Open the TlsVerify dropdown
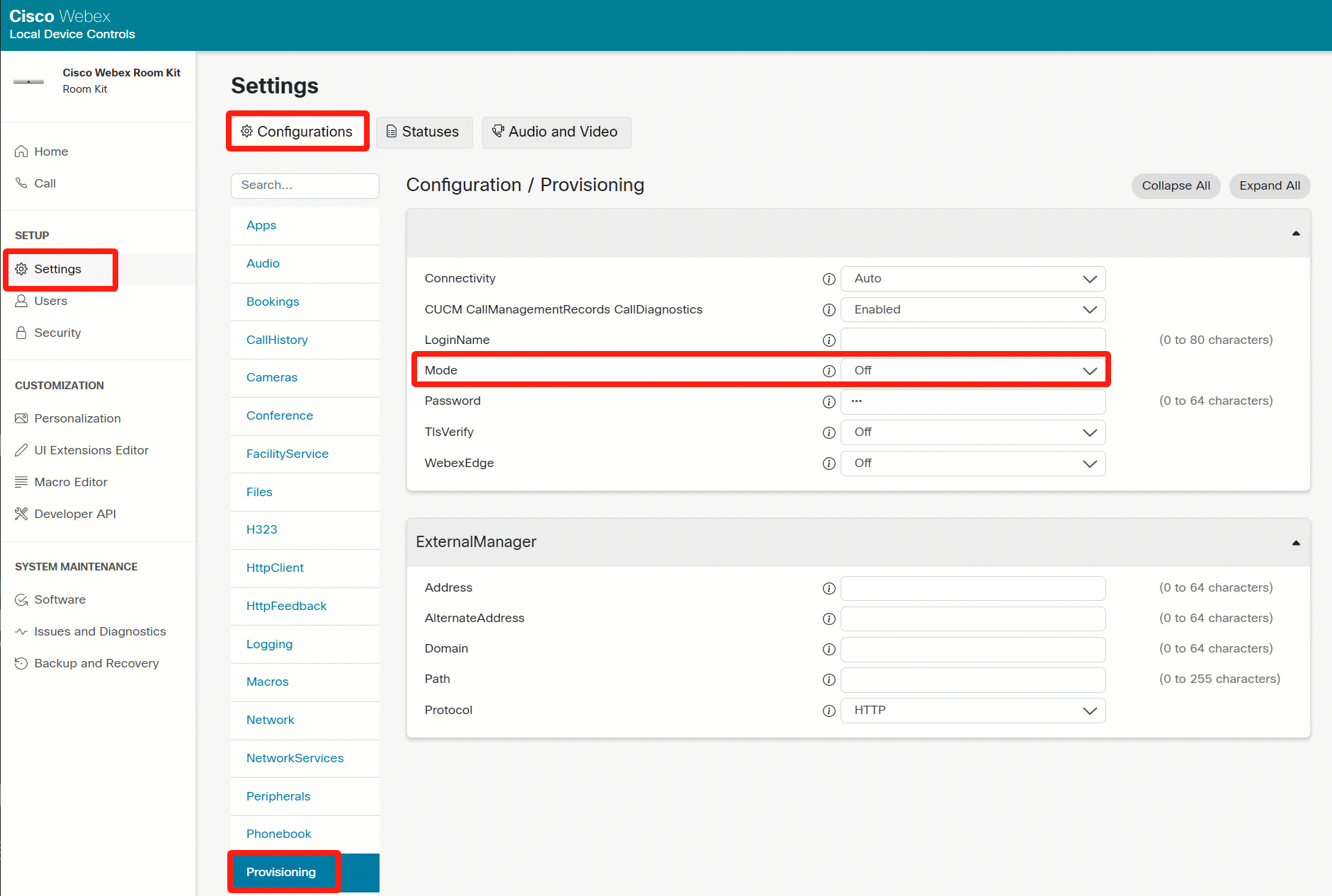 coord(973,432)
